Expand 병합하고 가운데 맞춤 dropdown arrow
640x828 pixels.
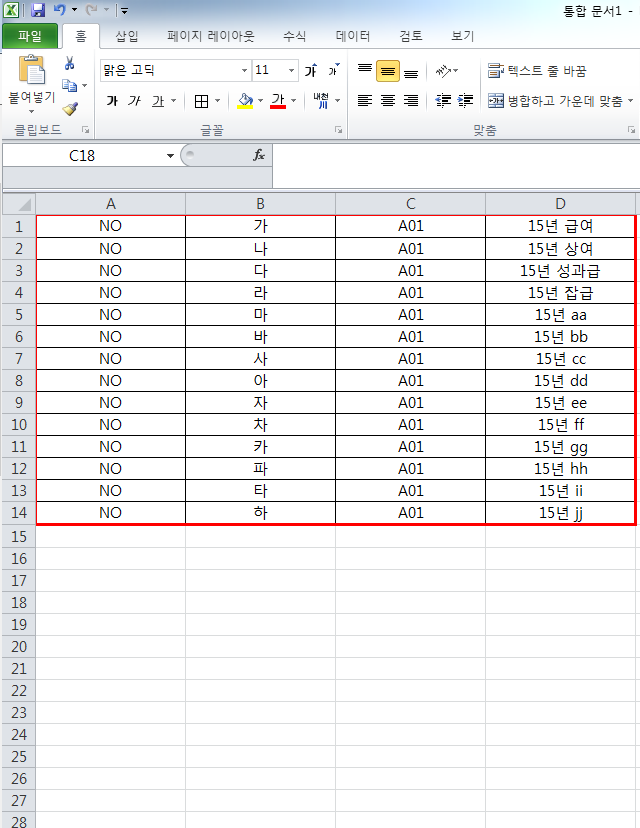click(630, 100)
